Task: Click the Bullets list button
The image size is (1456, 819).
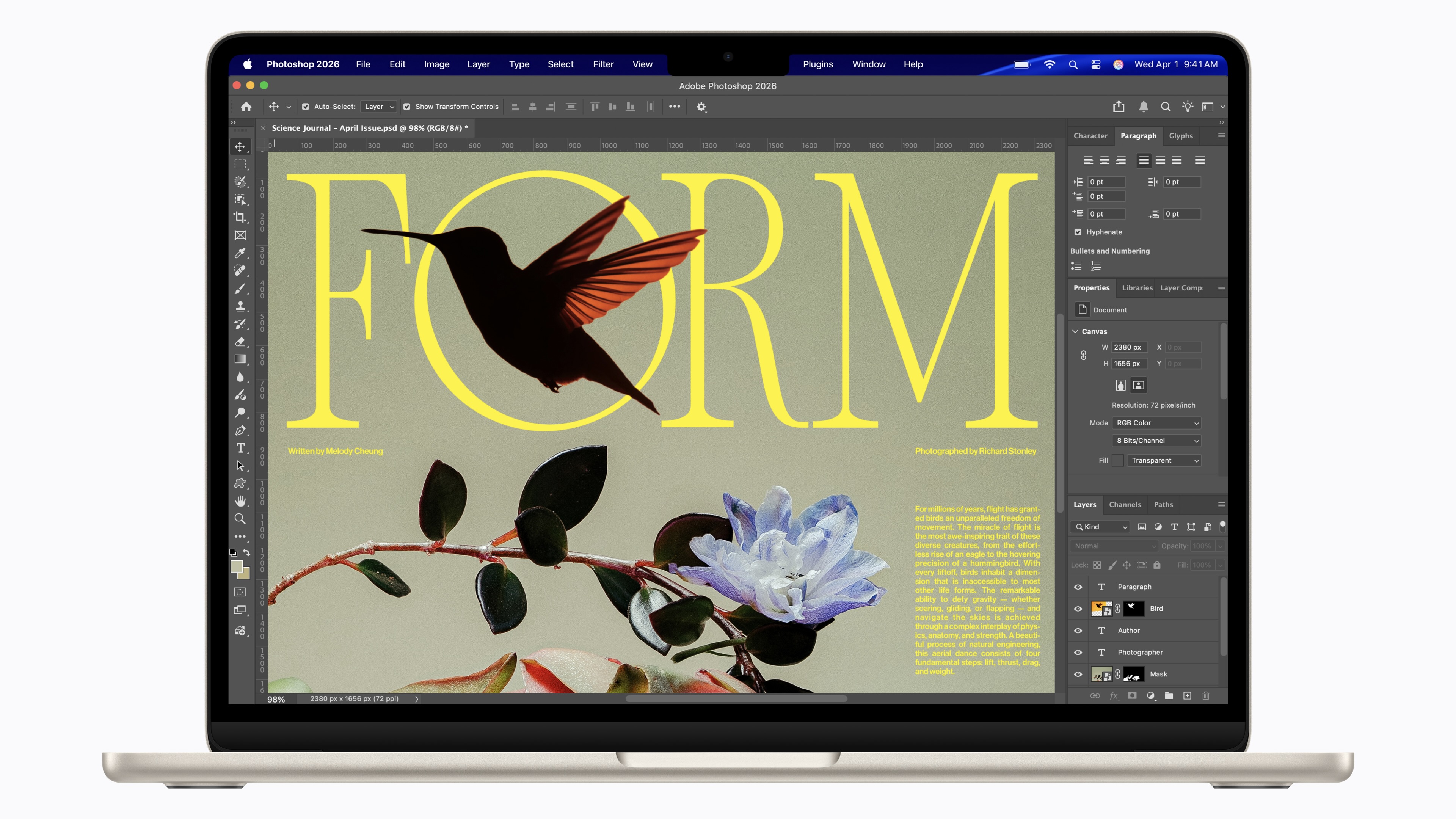Action: [x=1076, y=266]
